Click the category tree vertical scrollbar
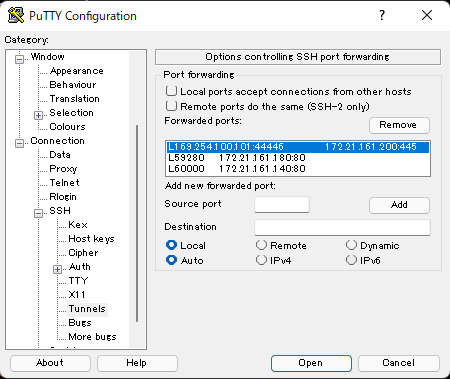450x379 pixels. pos(137,223)
